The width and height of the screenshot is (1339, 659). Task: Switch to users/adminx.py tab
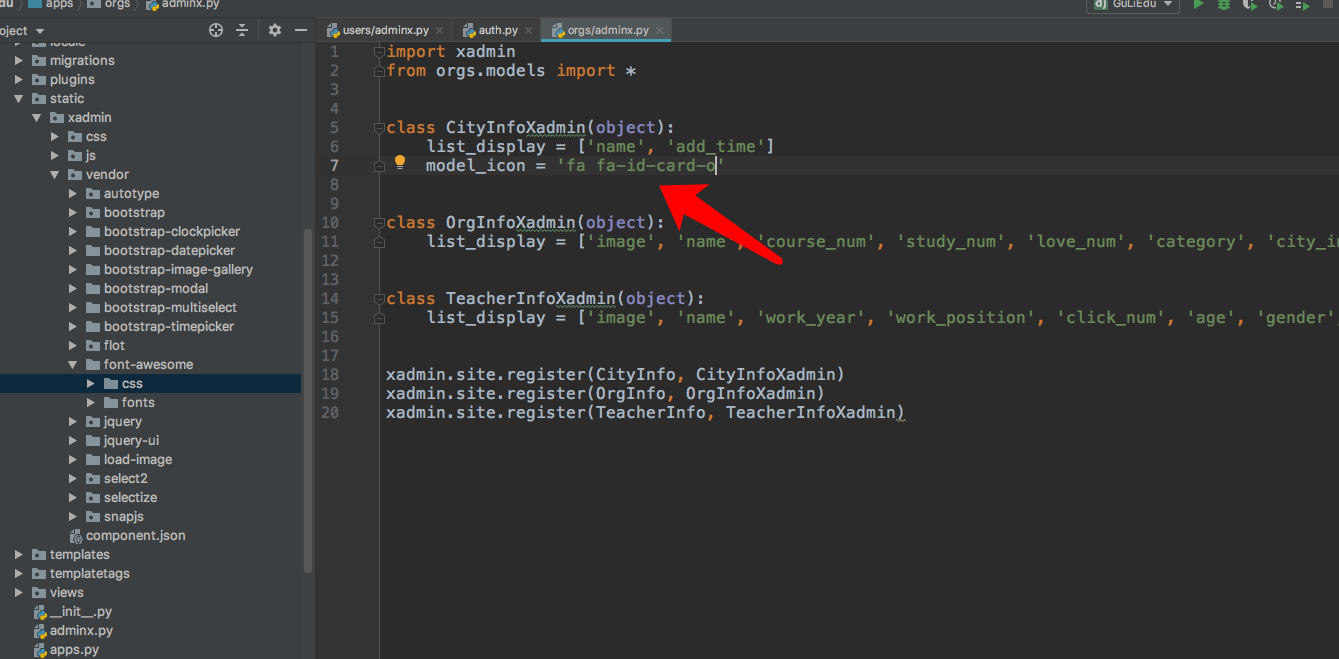point(386,31)
